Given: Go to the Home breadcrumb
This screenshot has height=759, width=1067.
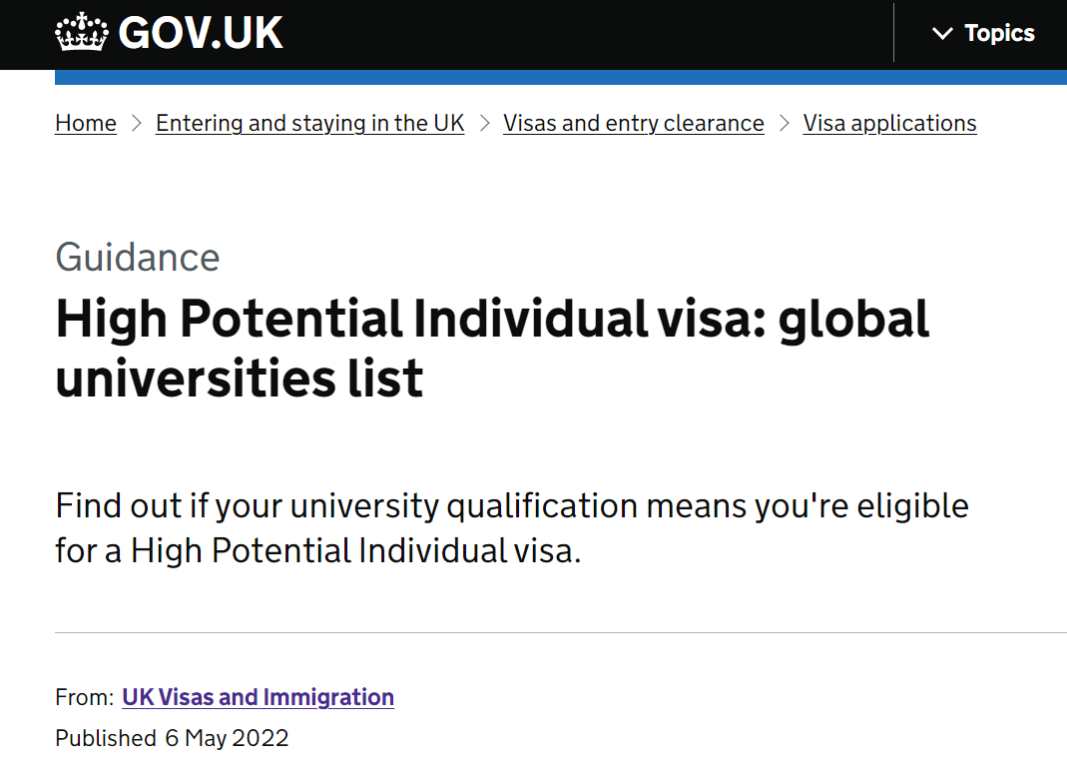Looking at the screenshot, I should coord(86,123).
